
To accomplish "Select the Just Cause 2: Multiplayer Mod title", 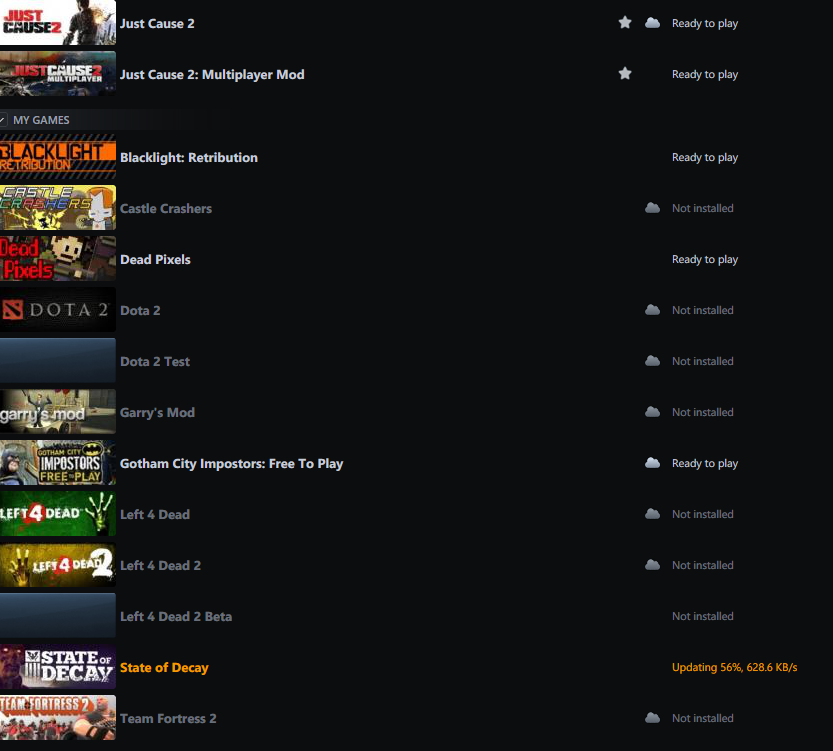I will pos(212,74).
